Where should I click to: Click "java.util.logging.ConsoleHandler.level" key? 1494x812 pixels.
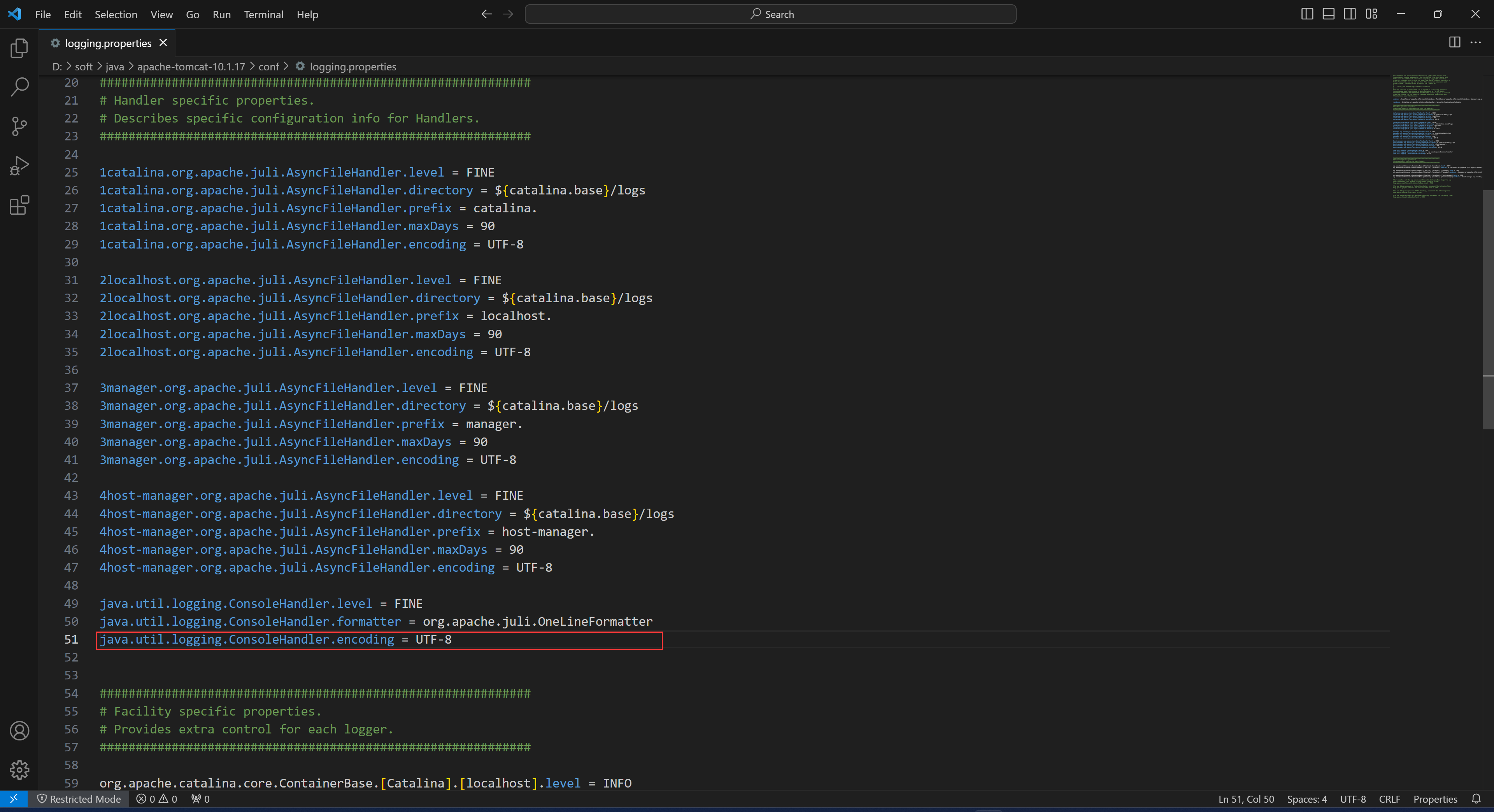point(236,603)
